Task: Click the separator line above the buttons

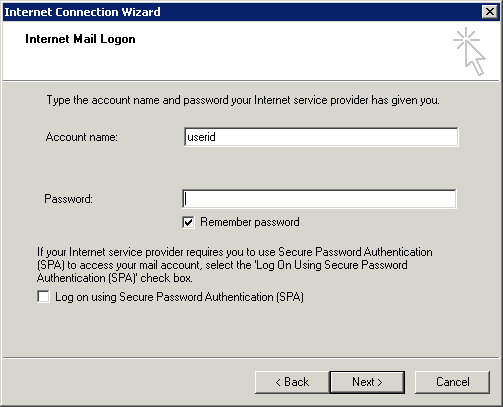Action: [251, 358]
